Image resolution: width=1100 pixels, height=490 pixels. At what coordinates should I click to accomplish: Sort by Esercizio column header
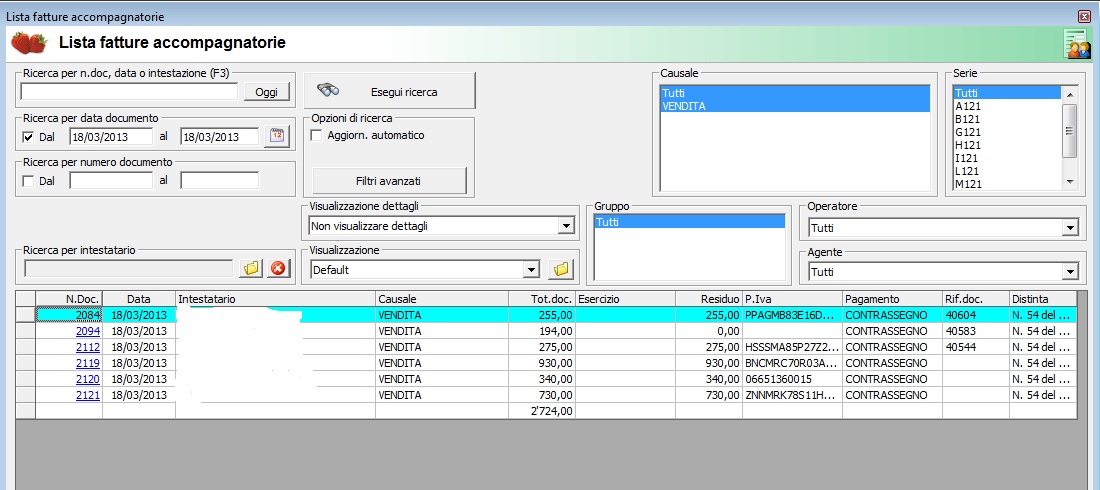click(x=625, y=299)
